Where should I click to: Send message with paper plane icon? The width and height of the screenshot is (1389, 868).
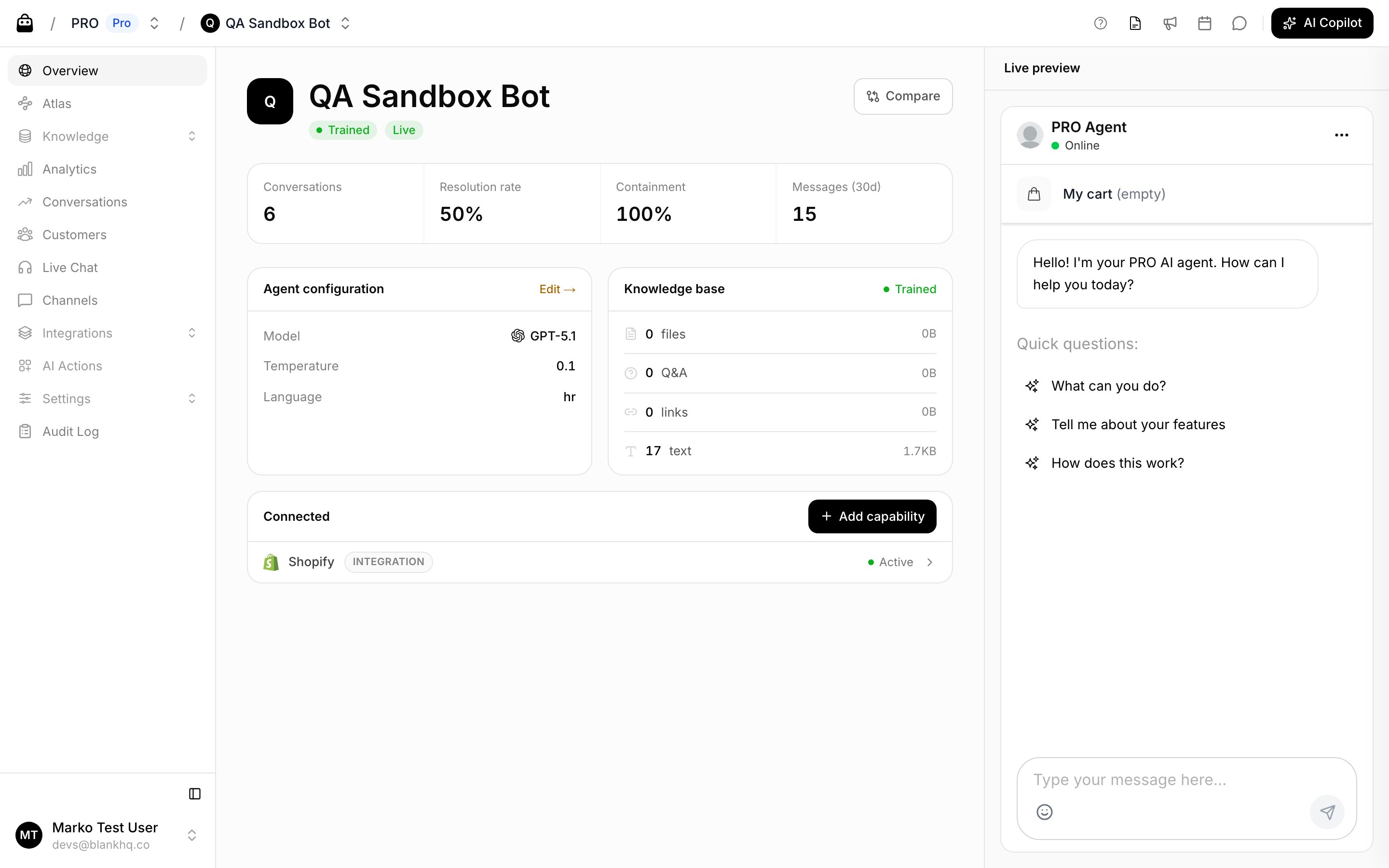point(1327,812)
